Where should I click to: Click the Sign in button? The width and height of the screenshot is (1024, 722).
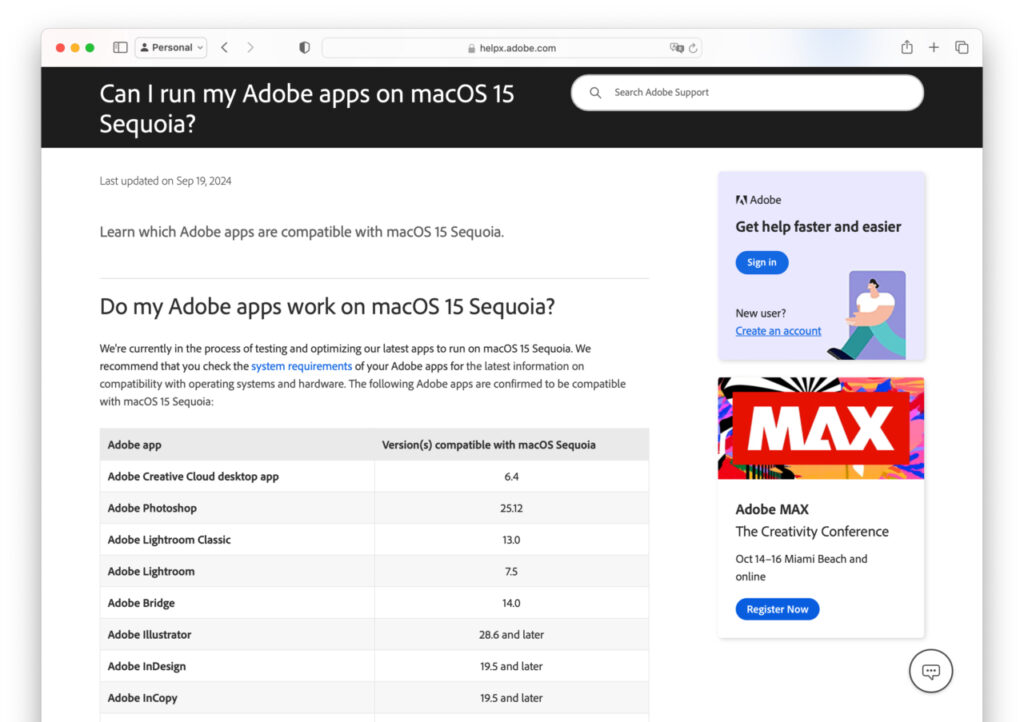coord(761,261)
